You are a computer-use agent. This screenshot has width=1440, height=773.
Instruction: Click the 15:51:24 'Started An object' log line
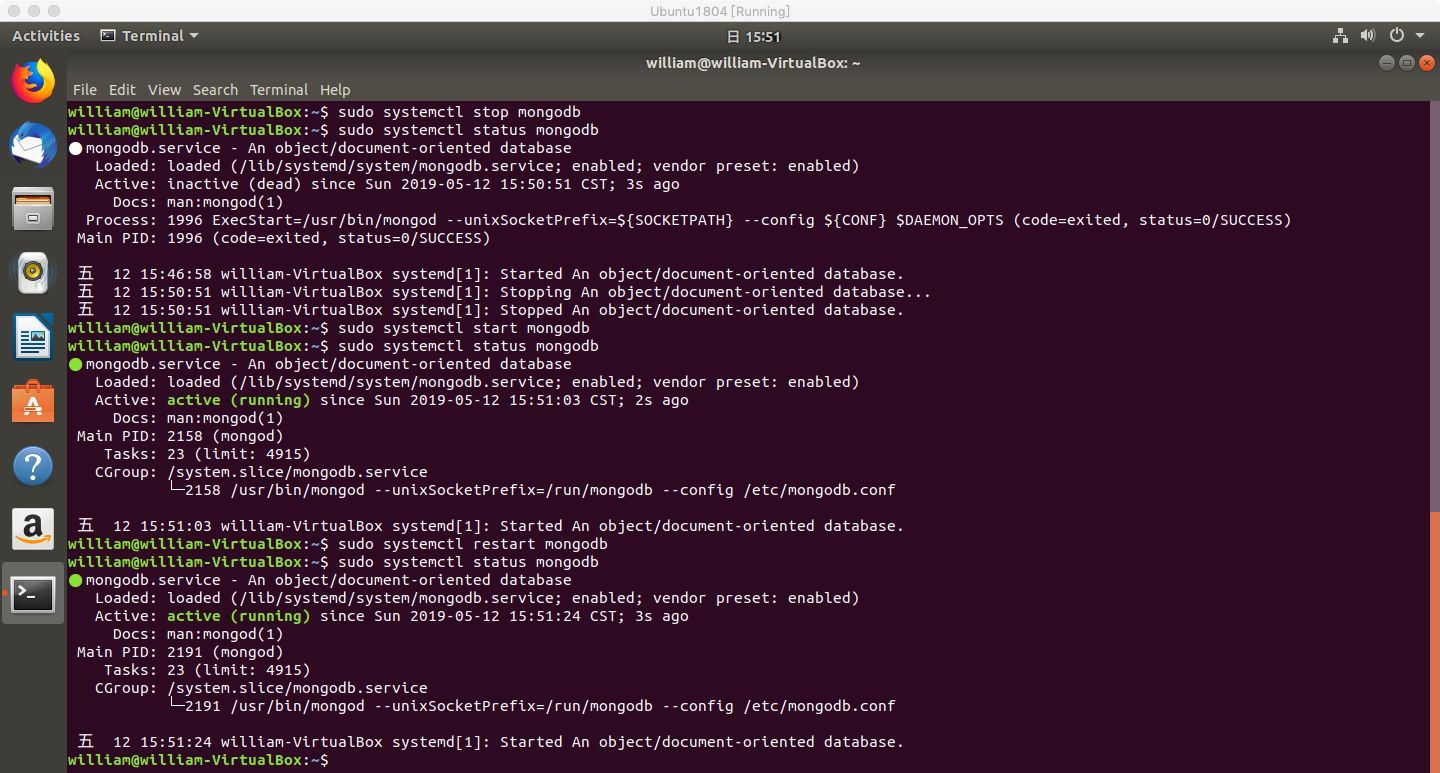490,742
